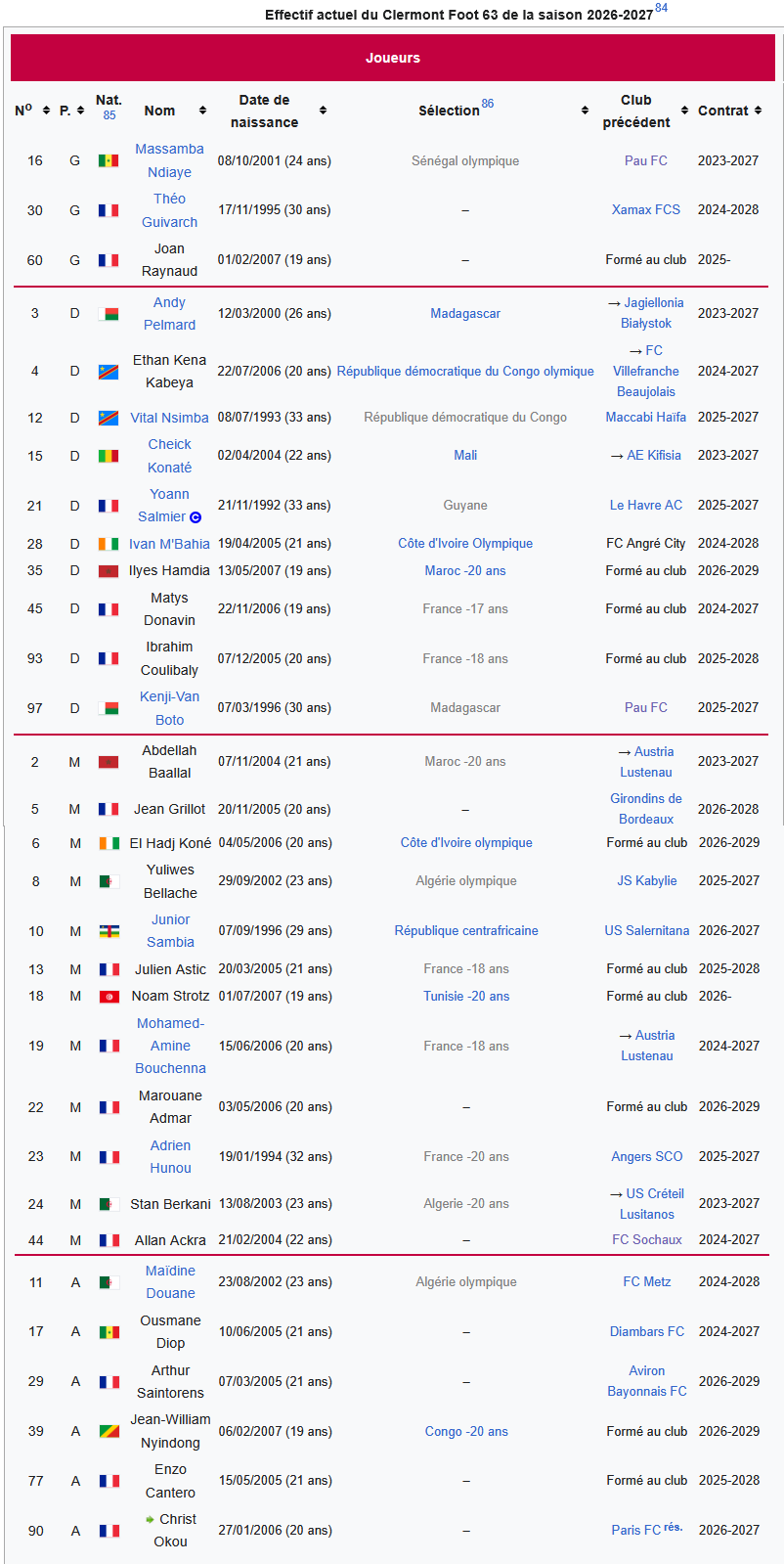Click Mali flag in Cheick Konaté row
This screenshot has height=1564, width=784.
tap(109, 456)
